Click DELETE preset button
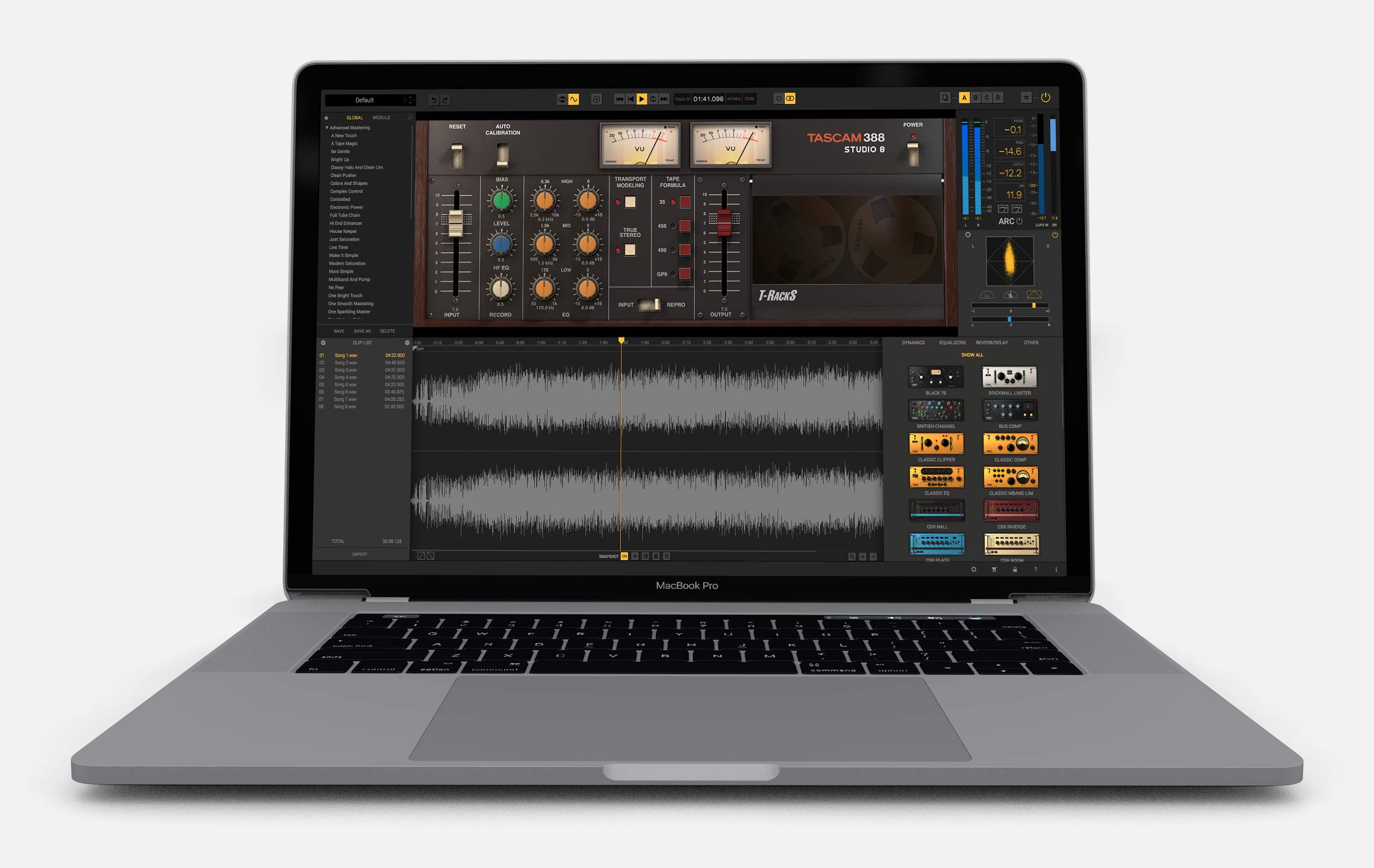1374x868 pixels. click(388, 331)
